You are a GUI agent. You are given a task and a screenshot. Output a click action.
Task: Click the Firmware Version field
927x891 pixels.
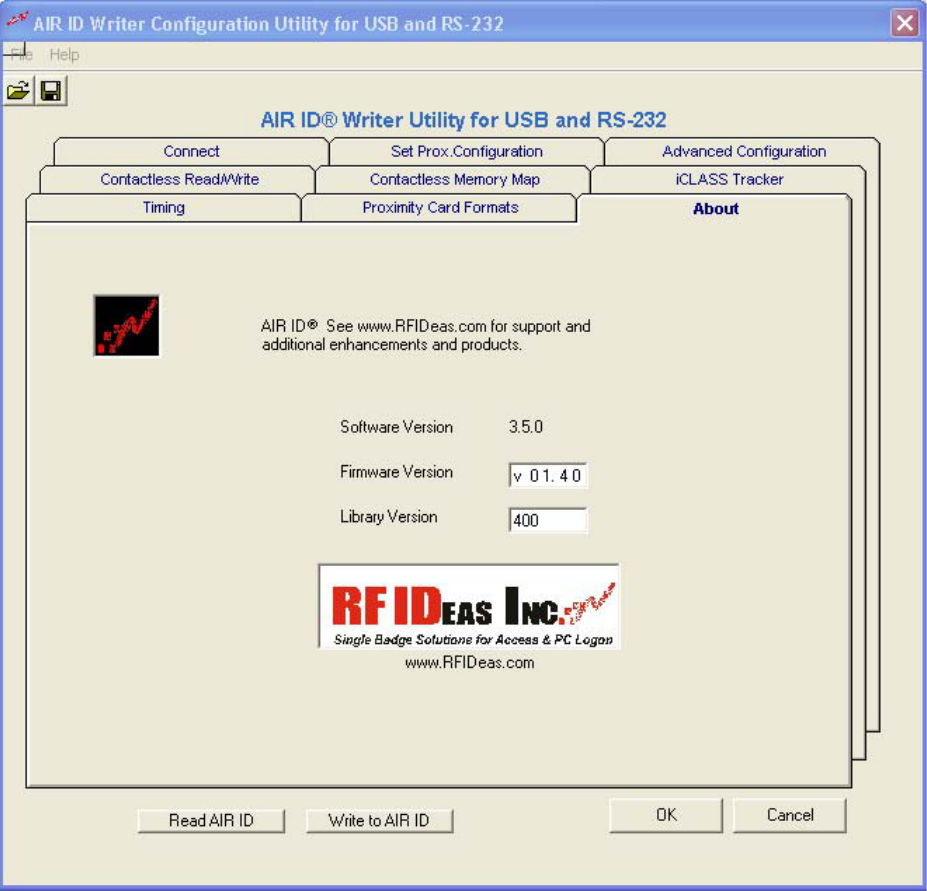coord(548,475)
